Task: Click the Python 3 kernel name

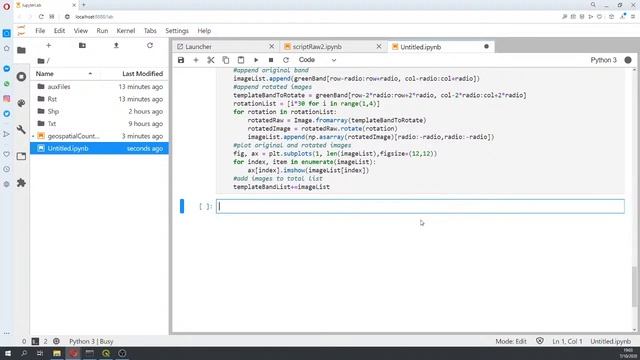Action: coord(603,60)
